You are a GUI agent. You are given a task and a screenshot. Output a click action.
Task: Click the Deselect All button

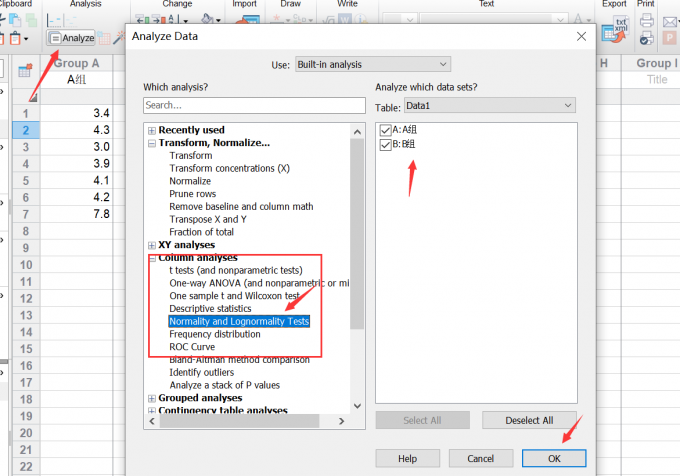tap(529, 421)
